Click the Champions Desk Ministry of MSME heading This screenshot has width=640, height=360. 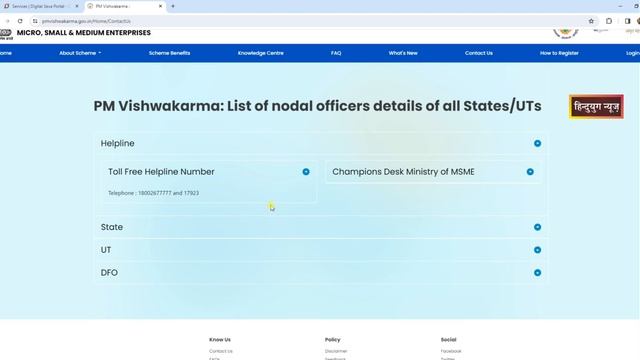(x=403, y=172)
